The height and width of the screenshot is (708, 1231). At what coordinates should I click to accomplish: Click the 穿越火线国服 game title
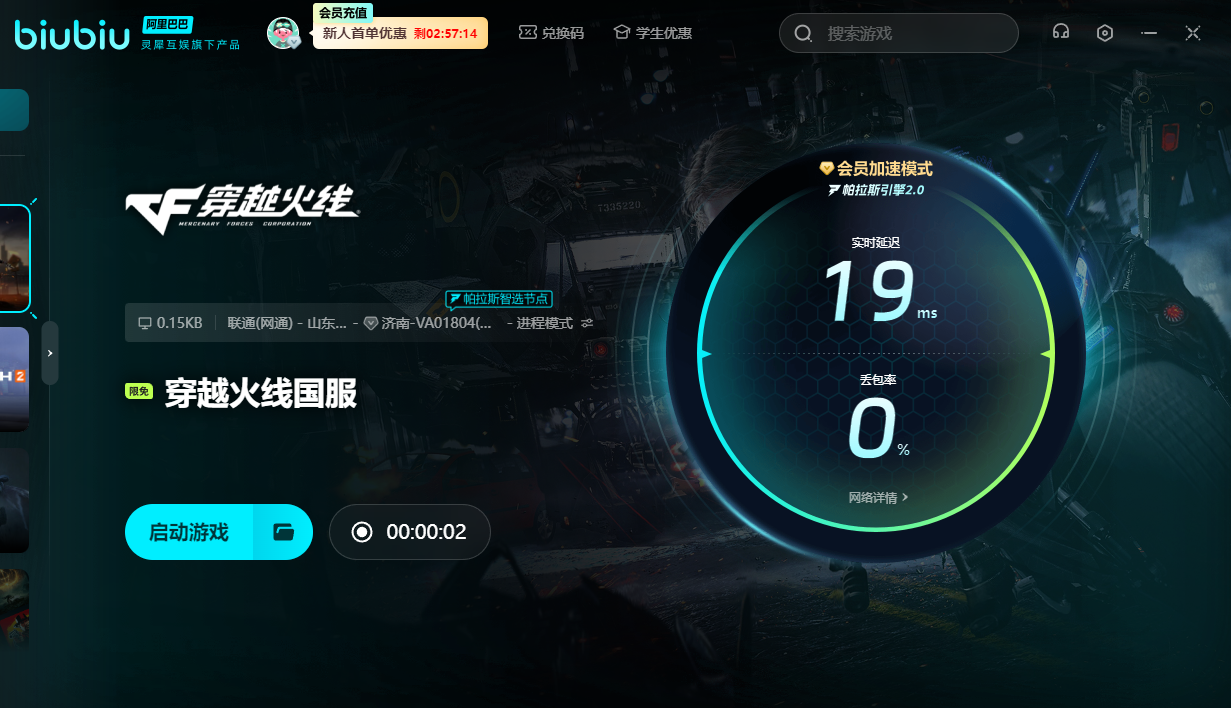pos(260,393)
